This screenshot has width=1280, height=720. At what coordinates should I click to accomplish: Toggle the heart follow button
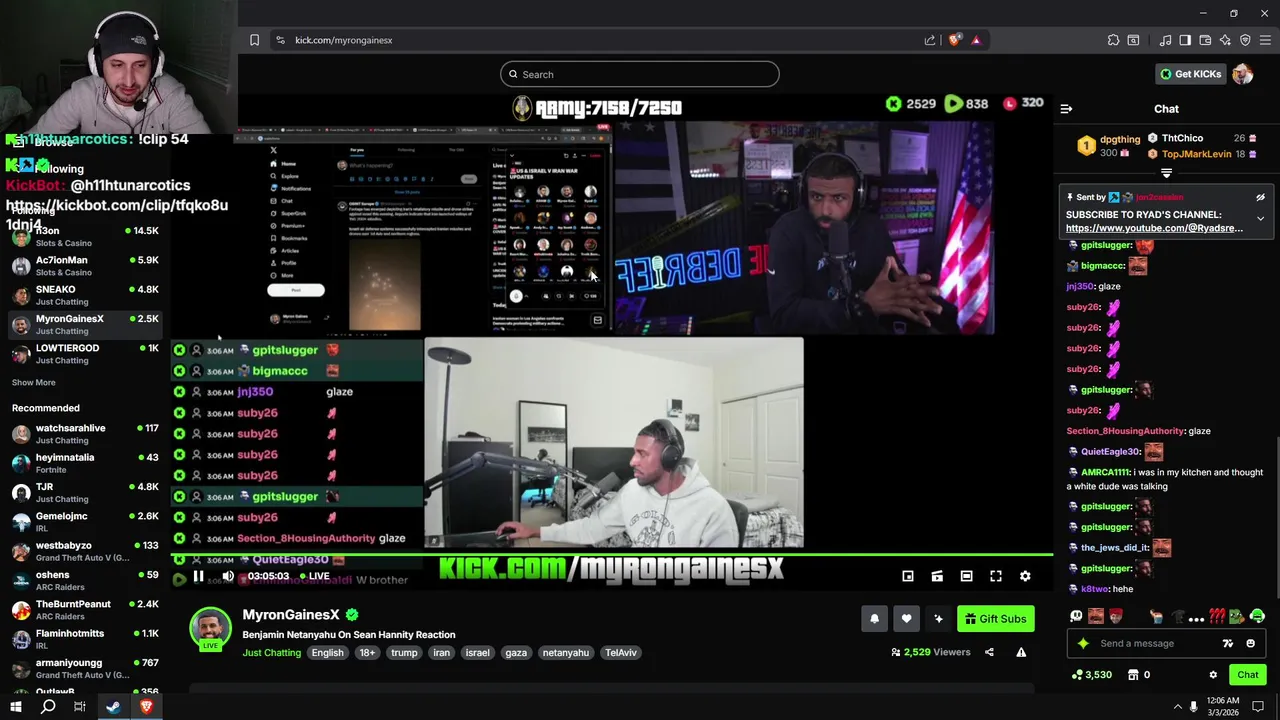click(906, 619)
